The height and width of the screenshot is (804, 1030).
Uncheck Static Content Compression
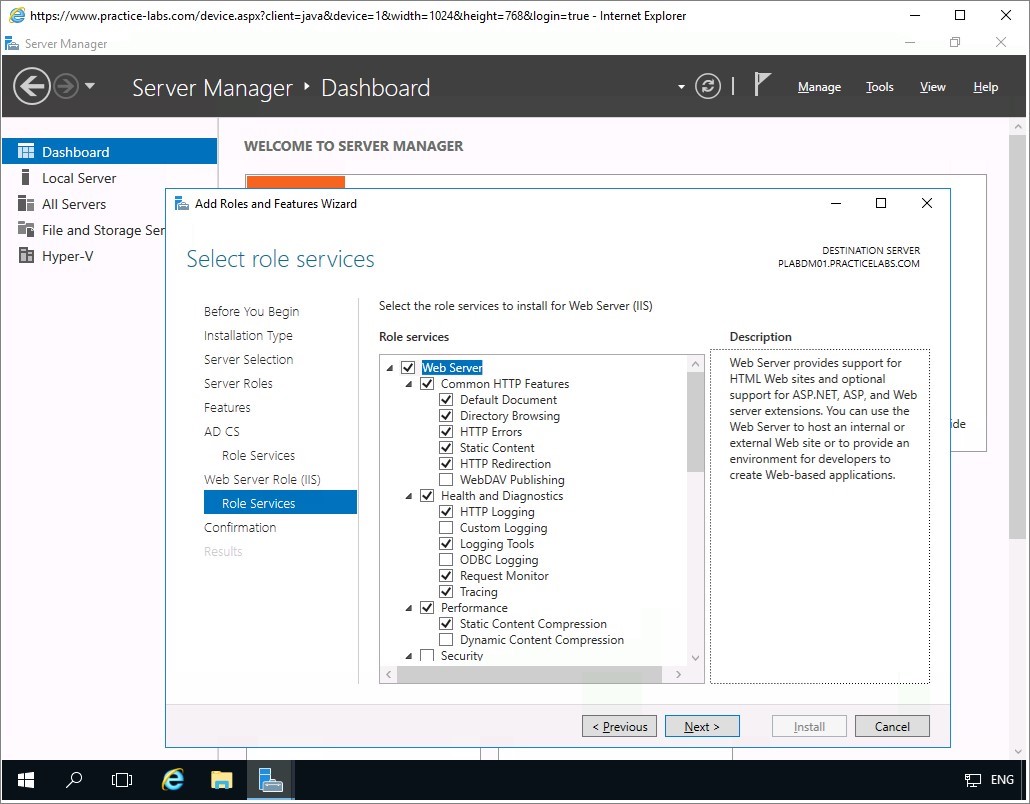coord(446,623)
